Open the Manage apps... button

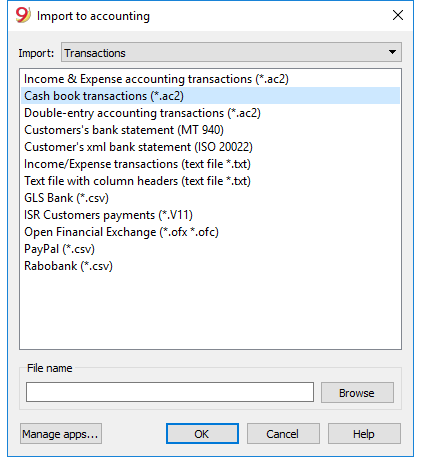tap(61, 434)
